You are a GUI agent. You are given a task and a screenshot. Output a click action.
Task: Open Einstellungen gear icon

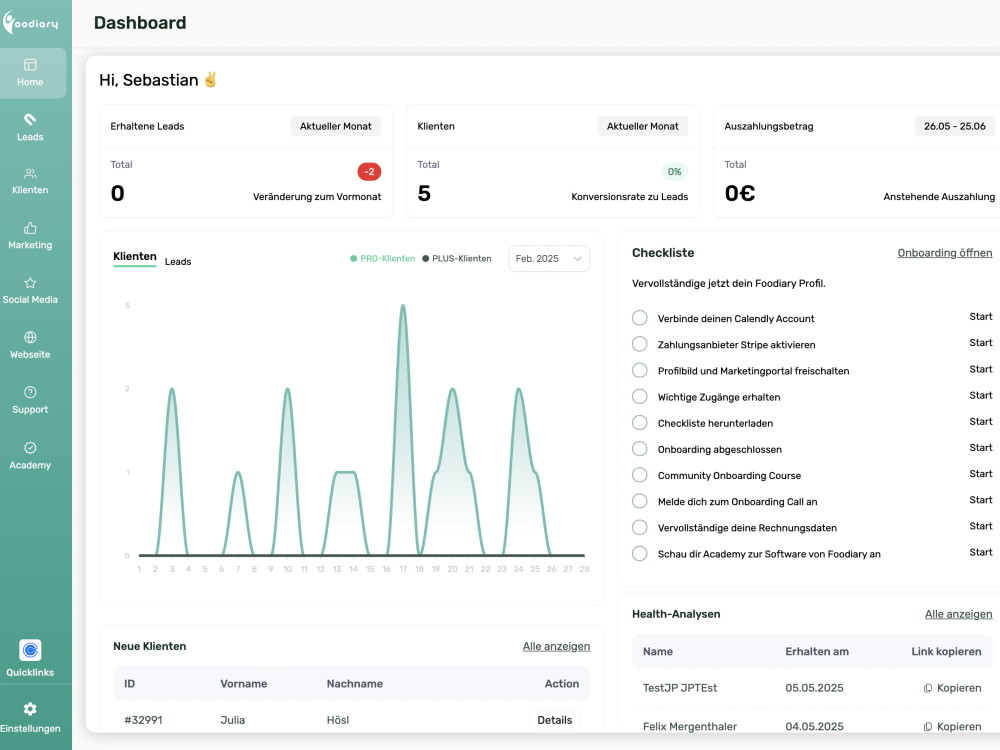[30, 709]
